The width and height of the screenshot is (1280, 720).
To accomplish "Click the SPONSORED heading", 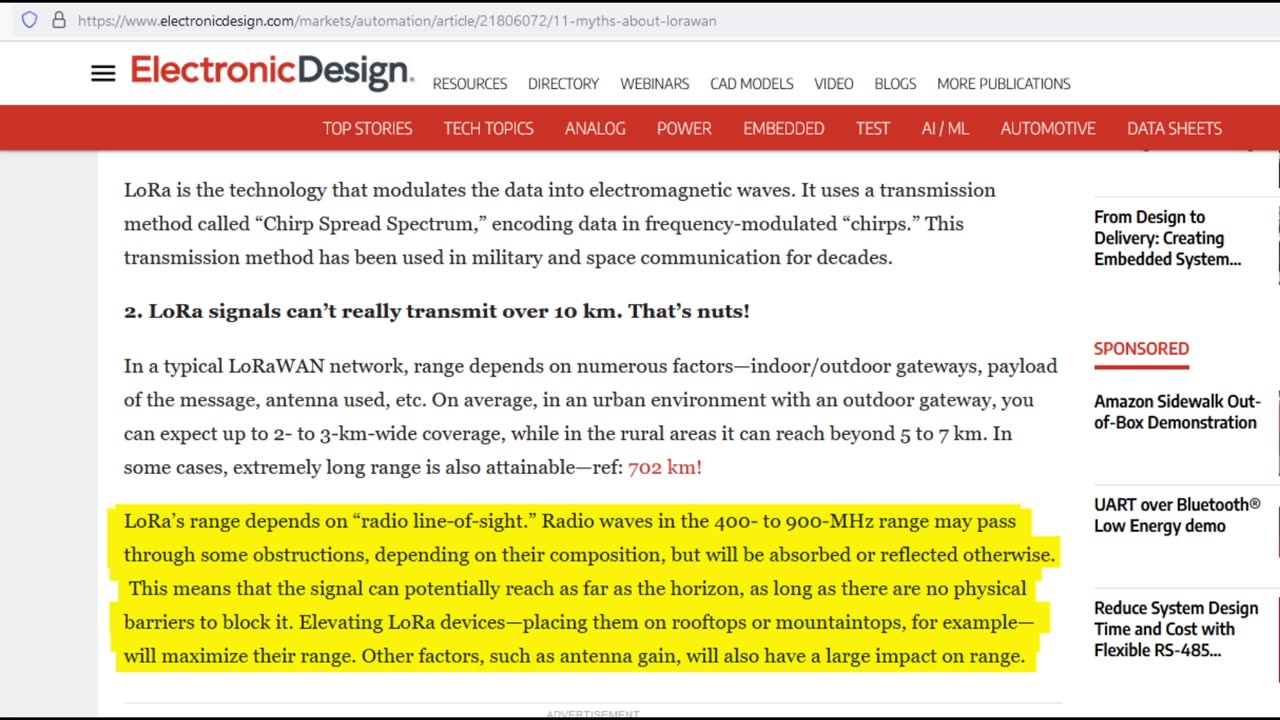I will [1141, 349].
